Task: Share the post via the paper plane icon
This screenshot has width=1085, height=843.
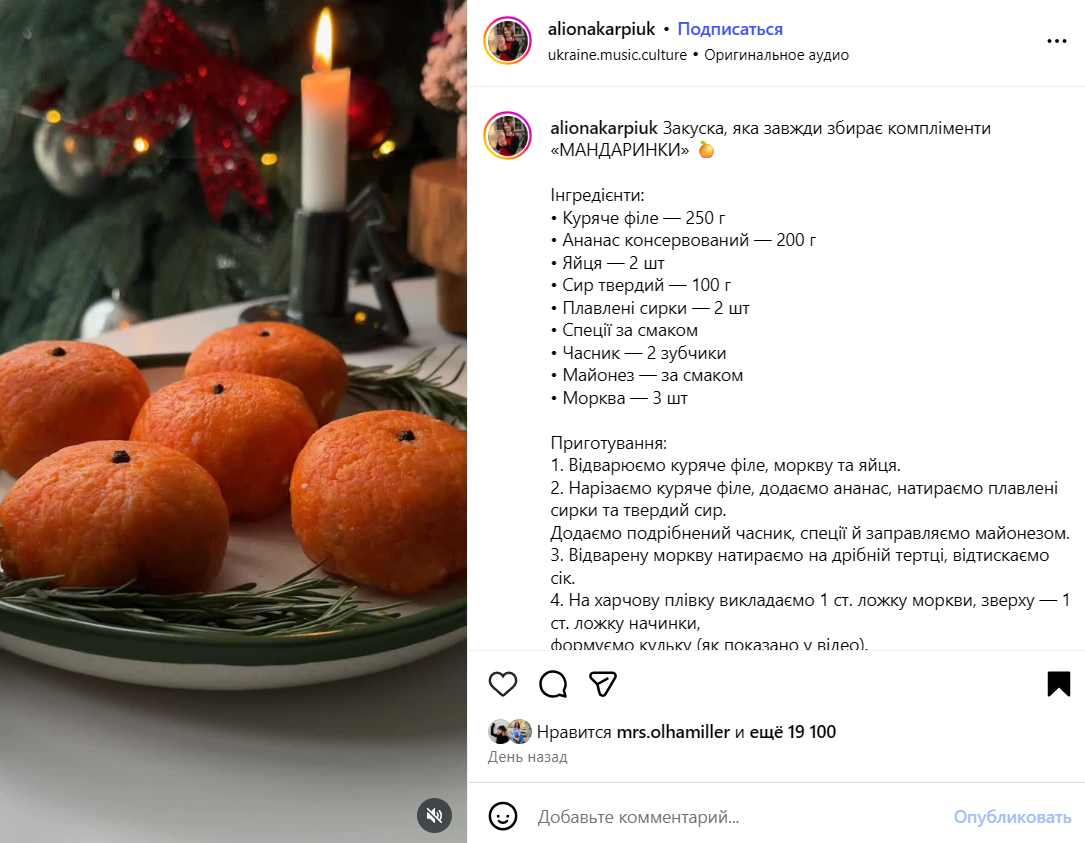Action: pyautogui.click(x=602, y=684)
